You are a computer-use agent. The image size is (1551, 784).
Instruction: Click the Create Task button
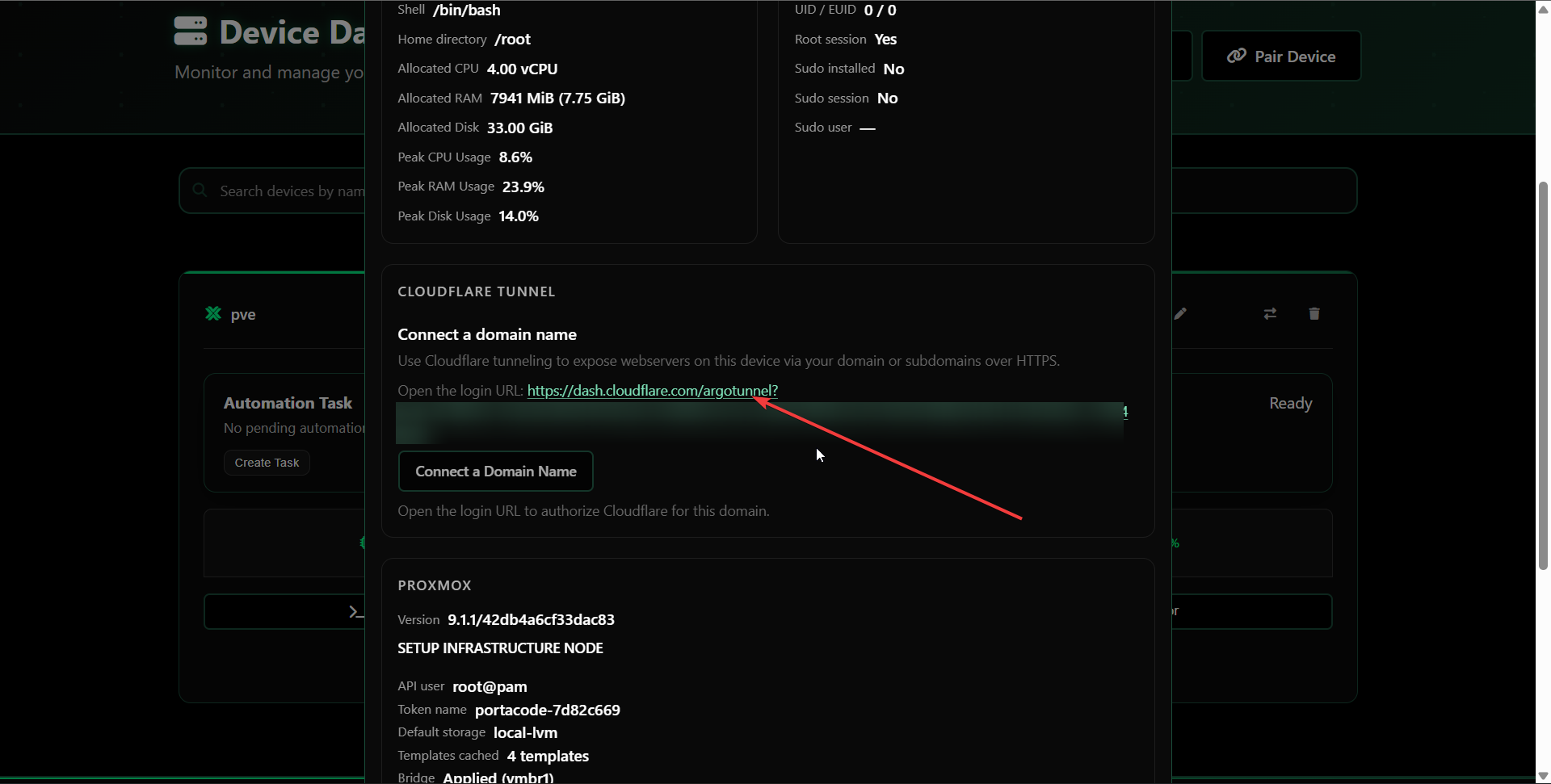[x=267, y=463]
